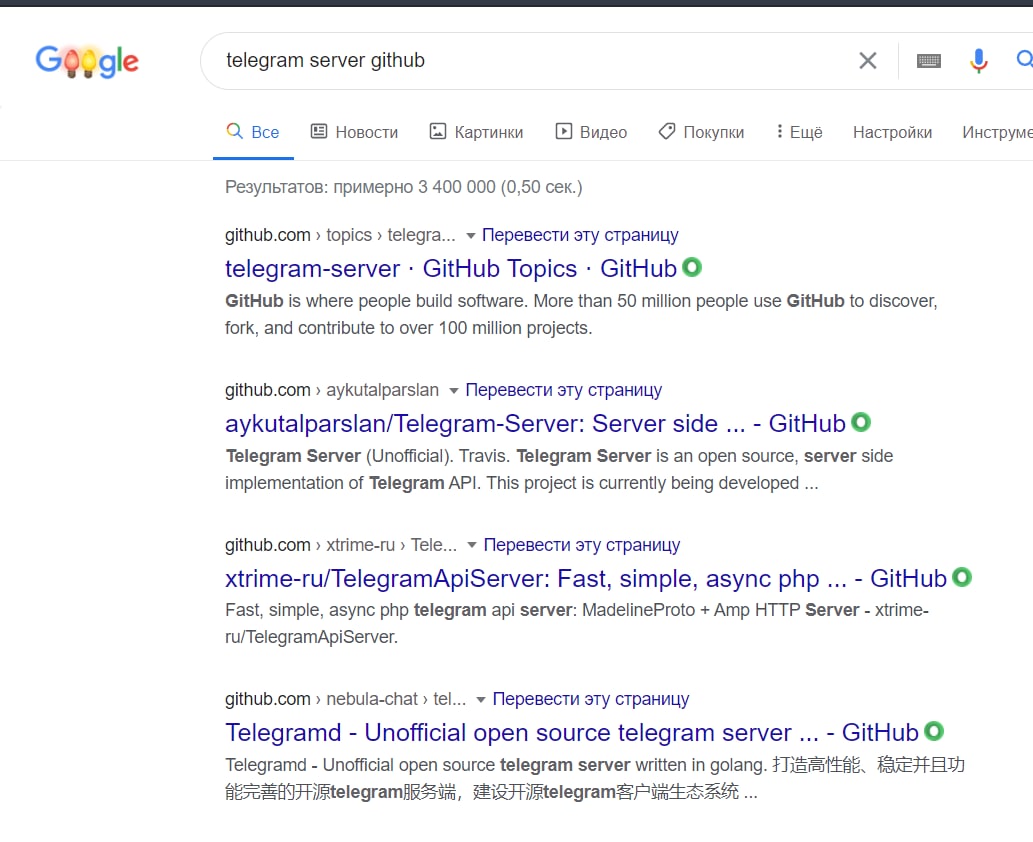Open the Google logo home link
This screenshot has height=842, width=1033.
[87, 61]
